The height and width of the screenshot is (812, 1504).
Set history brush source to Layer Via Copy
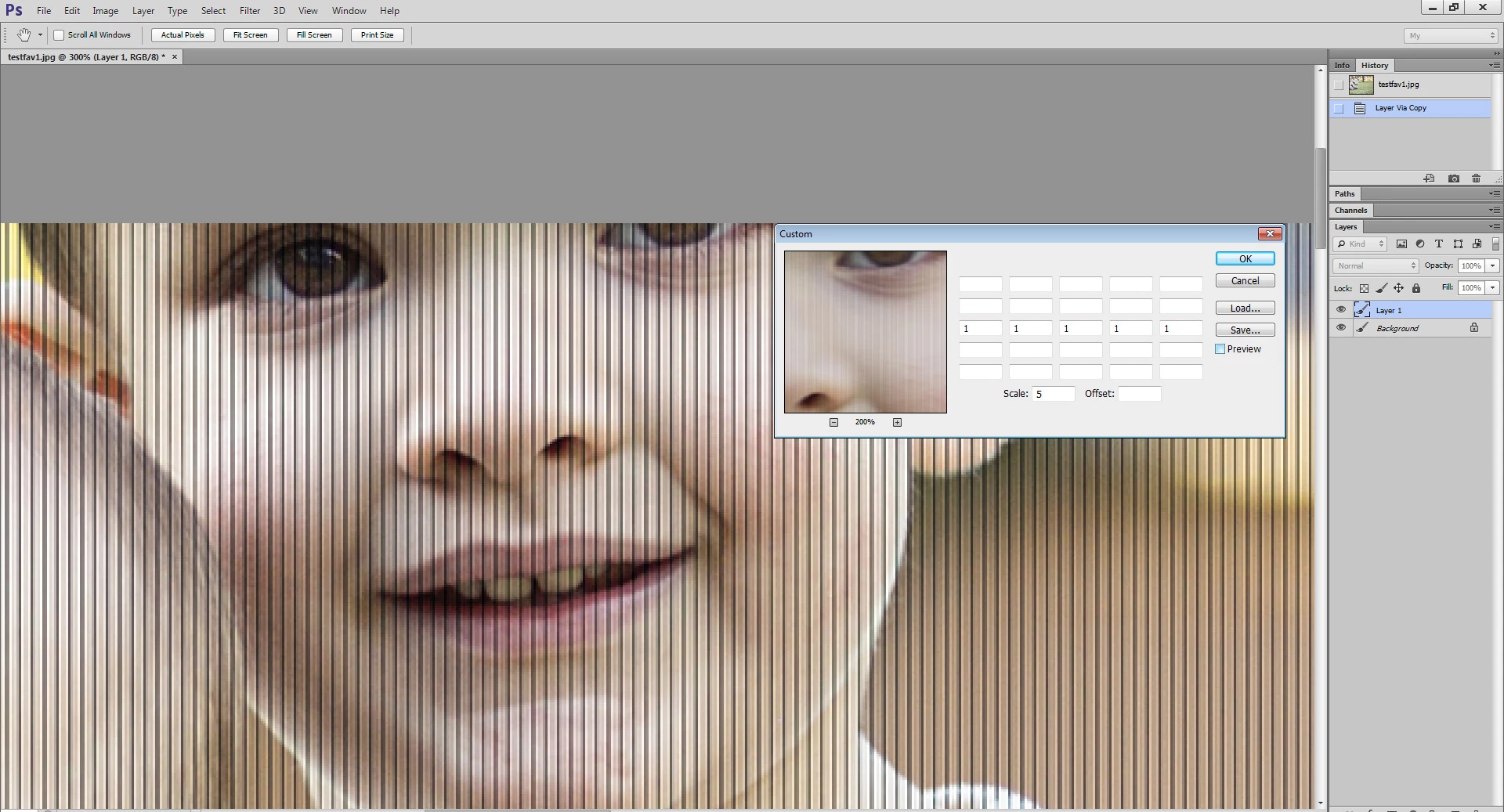[x=1339, y=108]
